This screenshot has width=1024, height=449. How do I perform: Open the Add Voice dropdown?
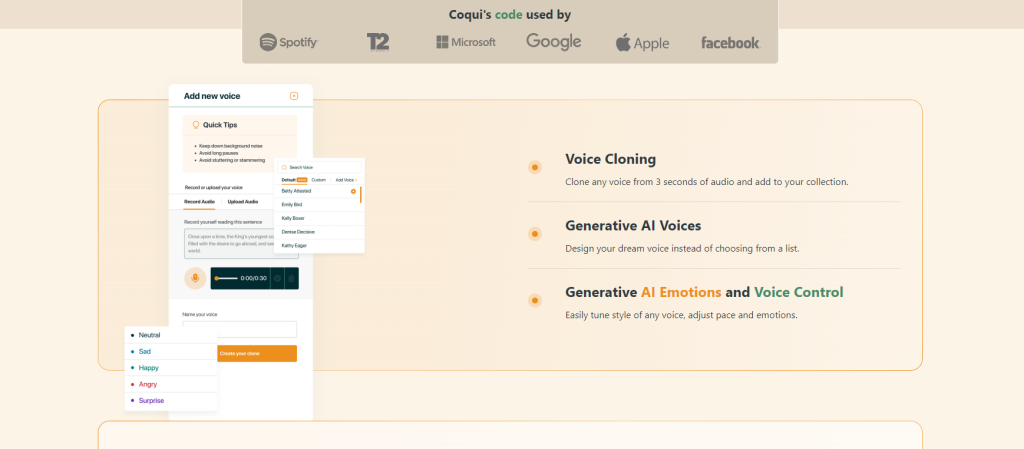[x=346, y=179]
